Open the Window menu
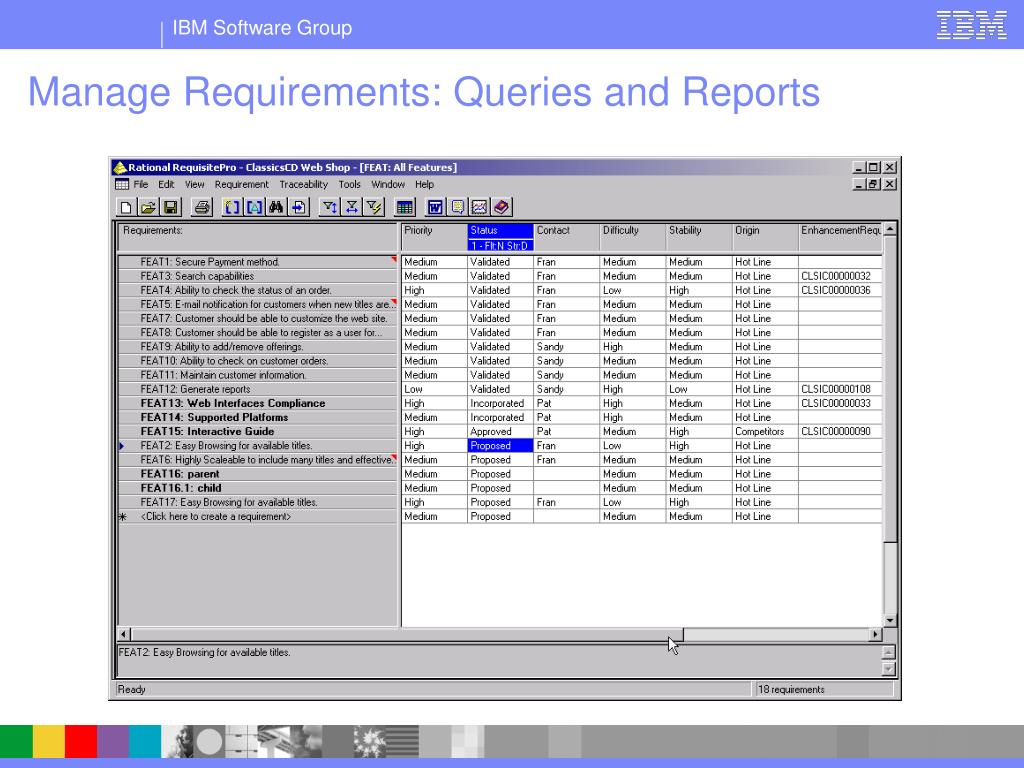Image resolution: width=1024 pixels, height=768 pixels. point(388,185)
